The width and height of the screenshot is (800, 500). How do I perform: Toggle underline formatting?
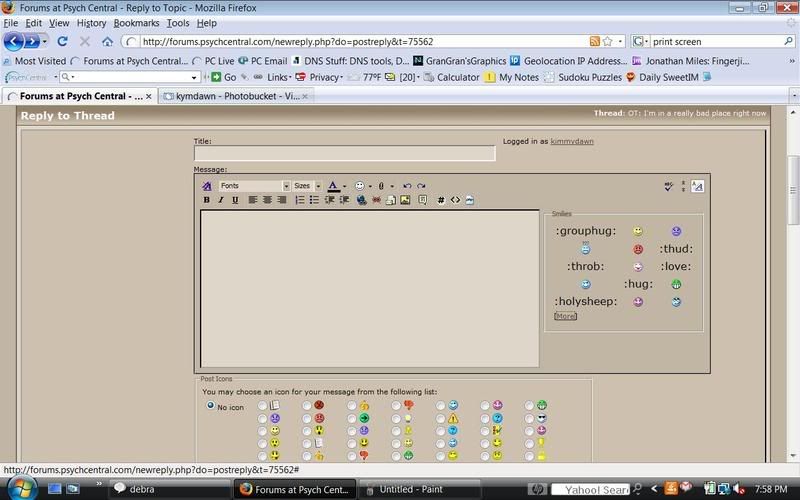[235, 200]
